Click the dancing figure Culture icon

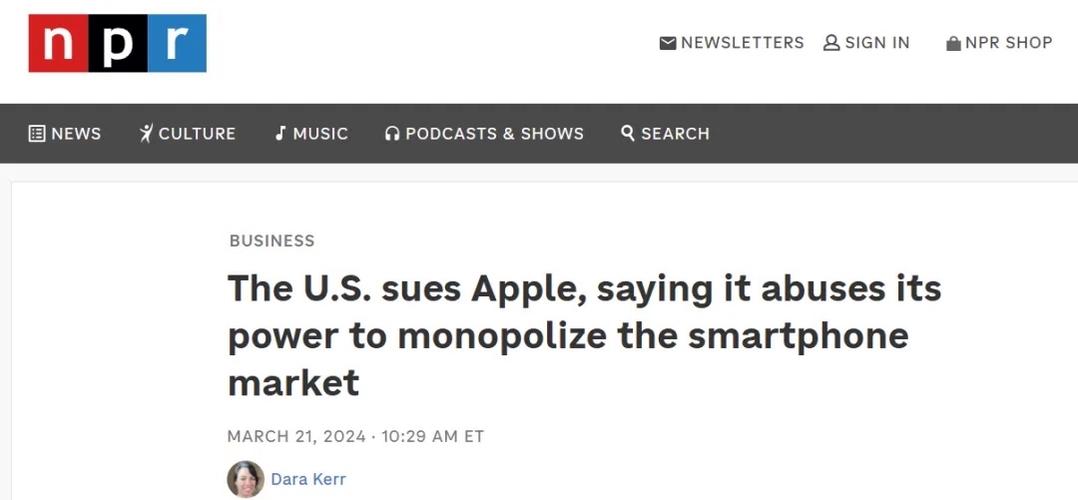coord(146,133)
